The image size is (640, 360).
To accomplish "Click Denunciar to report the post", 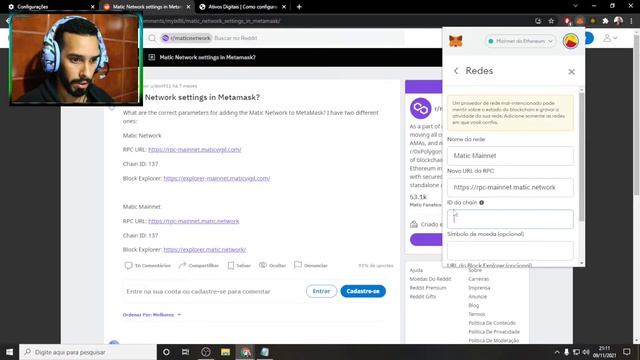I will click(311, 266).
